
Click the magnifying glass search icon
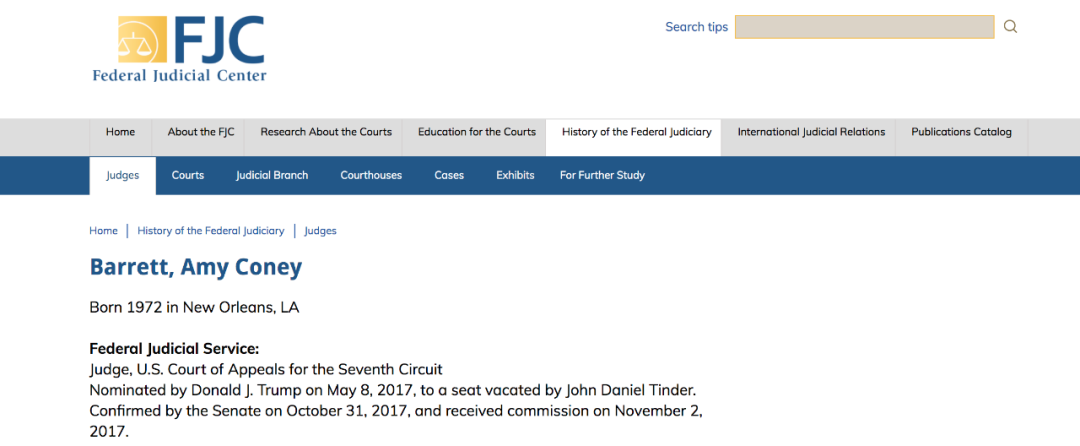pyautogui.click(x=1010, y=27)
